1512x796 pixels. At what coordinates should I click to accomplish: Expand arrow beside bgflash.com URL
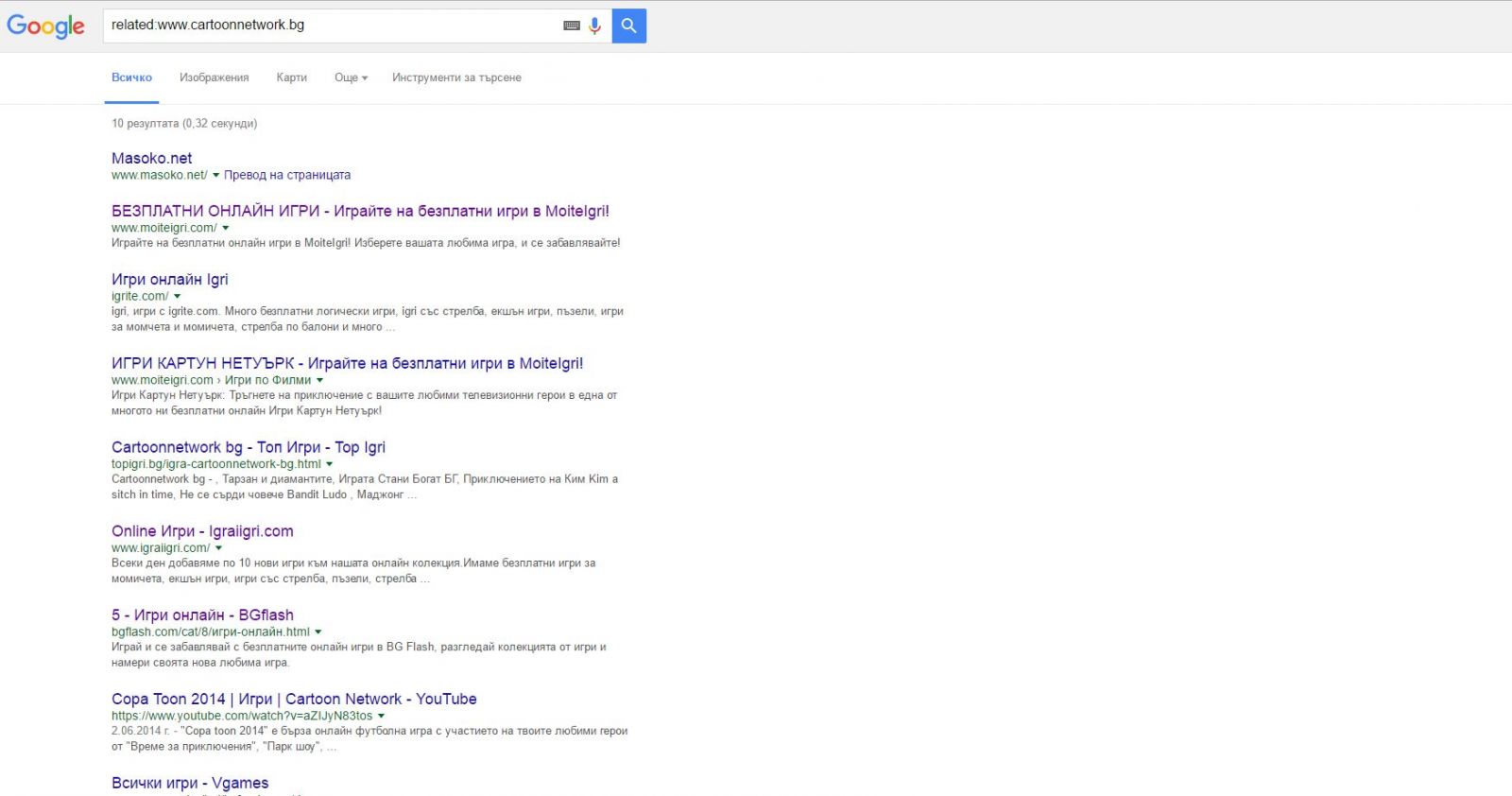(x=318, y=632)
